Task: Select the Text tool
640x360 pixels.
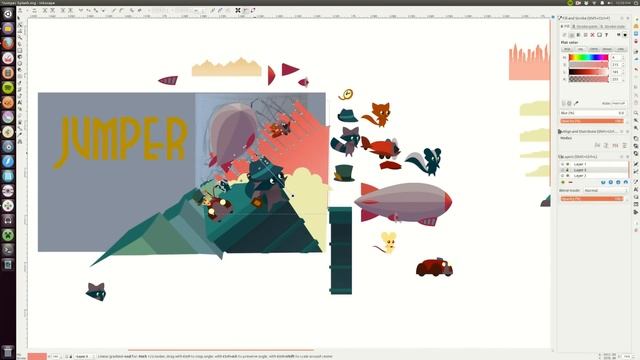Action: (x=20, y=102)
